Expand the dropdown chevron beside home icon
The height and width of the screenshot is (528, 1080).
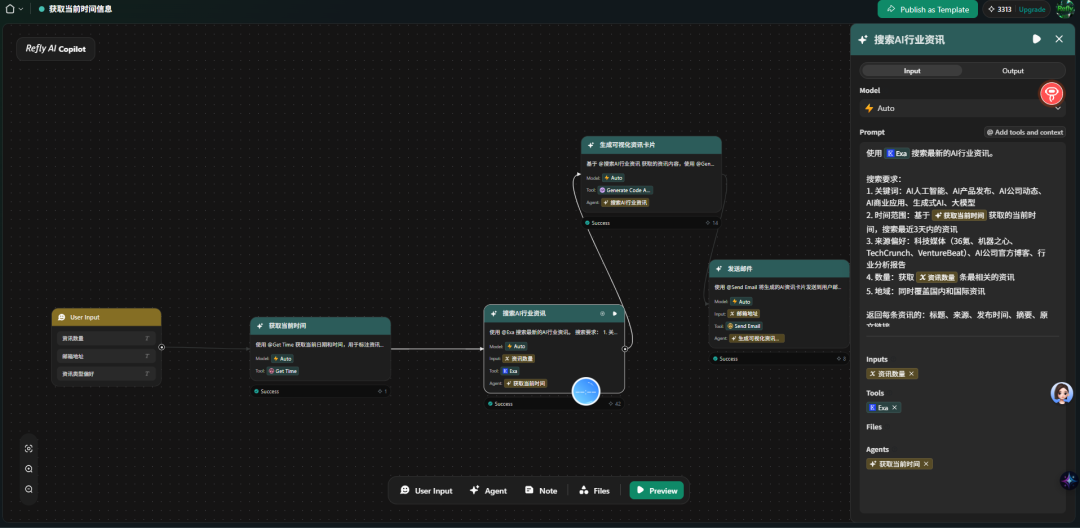click(21, 9)
